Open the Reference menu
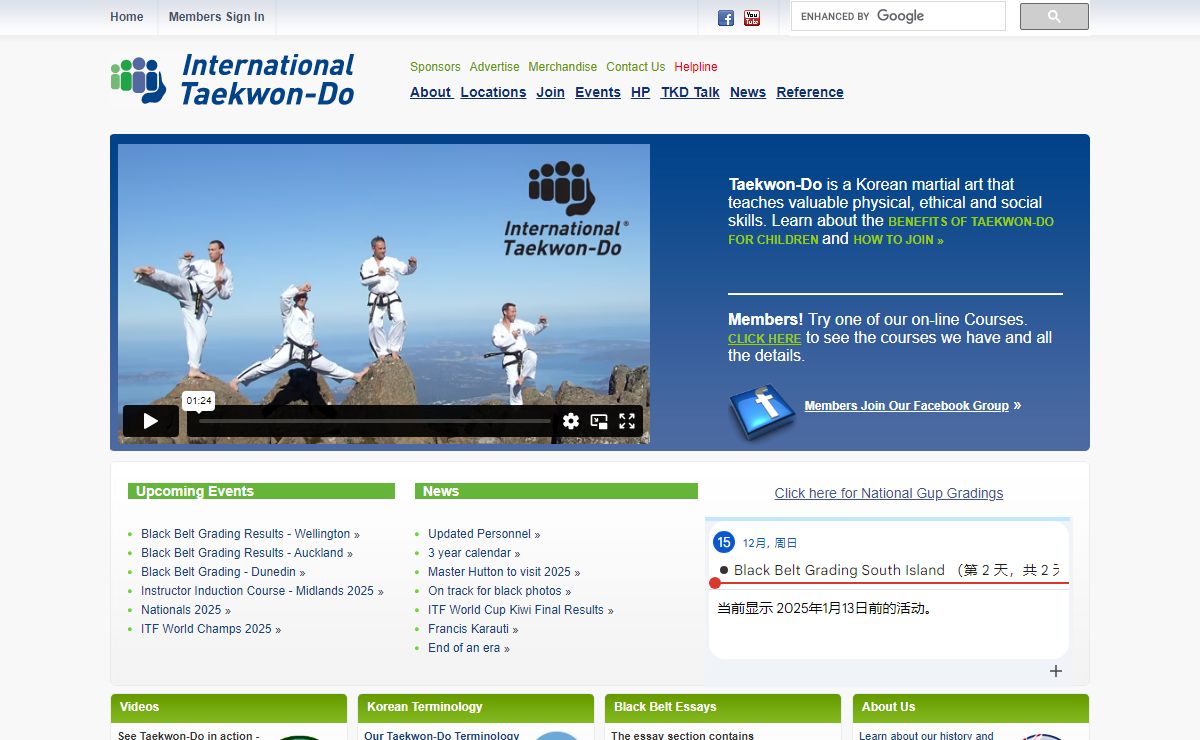This screenshot has width=1200, height=740. coord(810,92)
